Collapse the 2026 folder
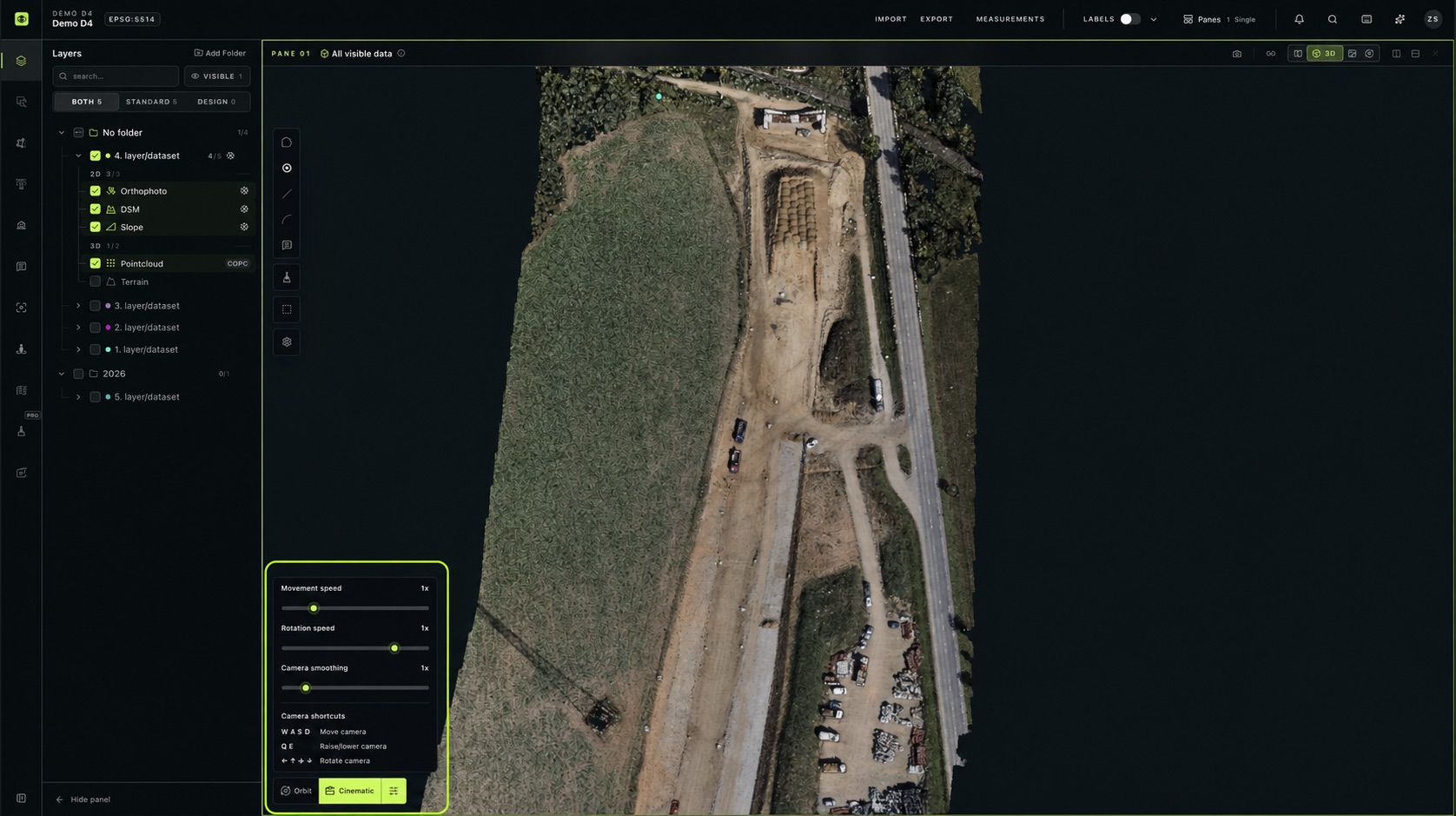The image size is (1456, 816). pos(62,374)
